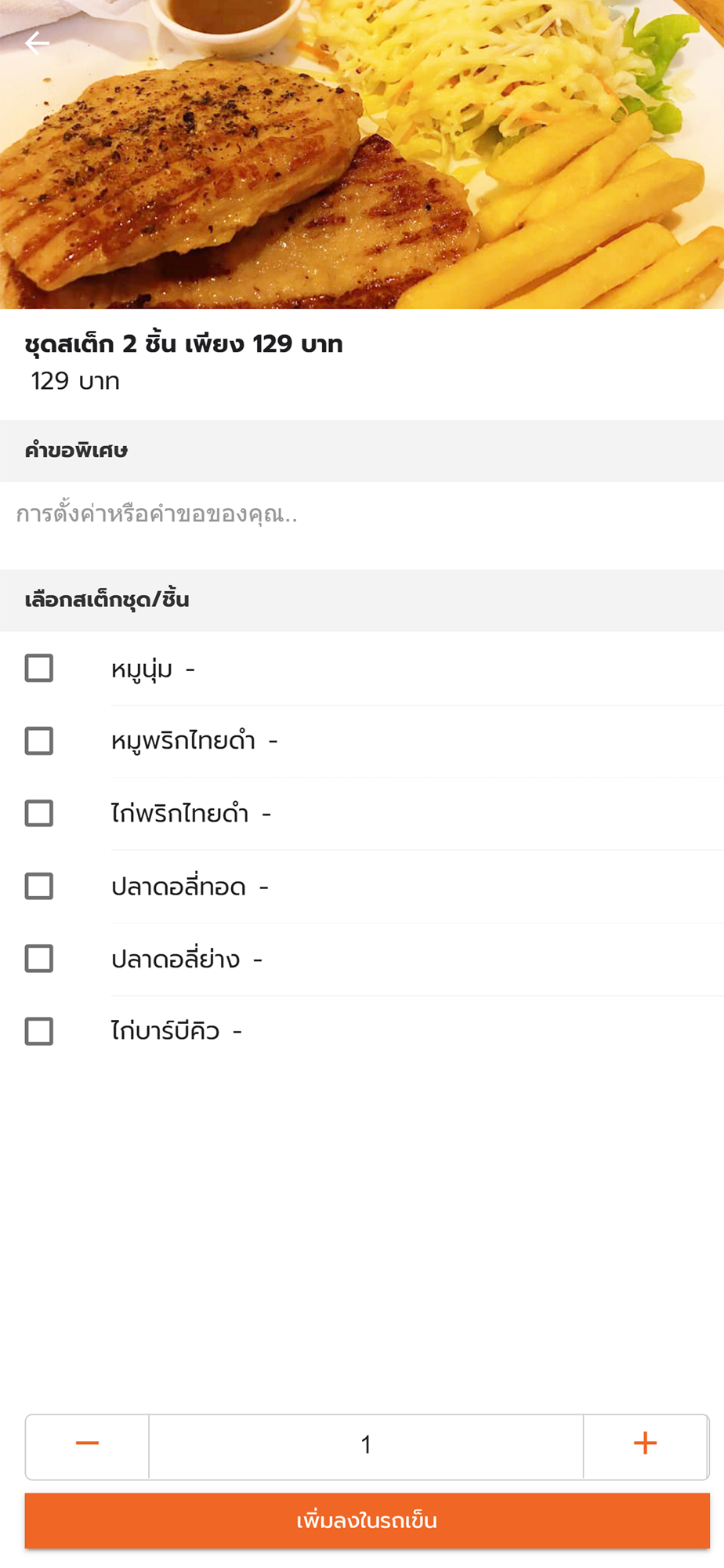Enable the ปลาดอลี่ทอด option checkbox
This screenshot has width=724, height=1568.
(x=39, y=887)
